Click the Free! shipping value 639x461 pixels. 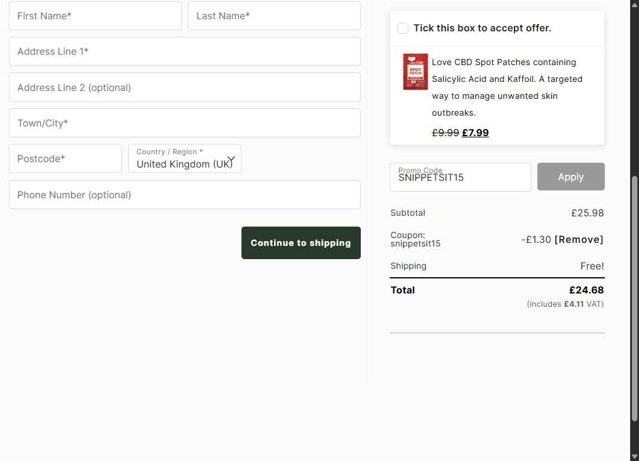coord(592,266)
